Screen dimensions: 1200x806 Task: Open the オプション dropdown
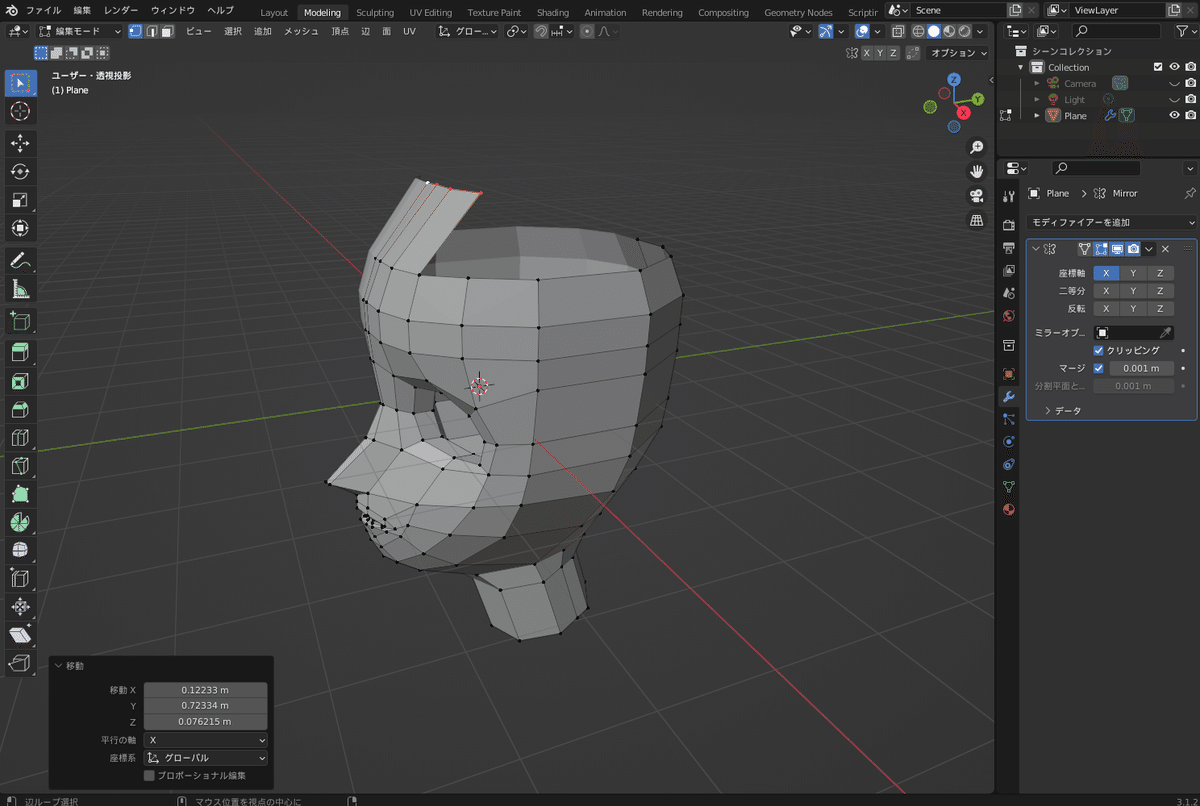tap(957, 53)
